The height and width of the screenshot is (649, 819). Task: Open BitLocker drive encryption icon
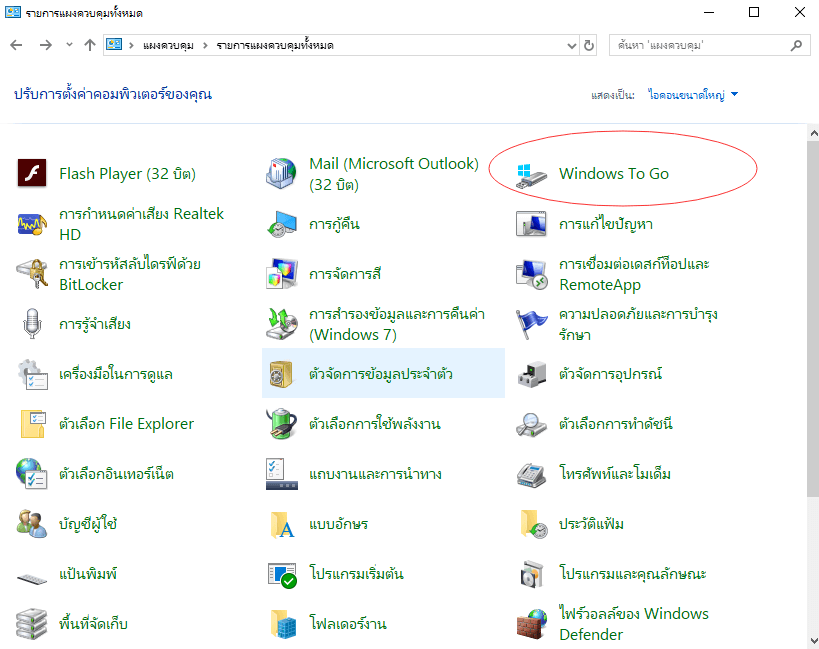point(33,274)
